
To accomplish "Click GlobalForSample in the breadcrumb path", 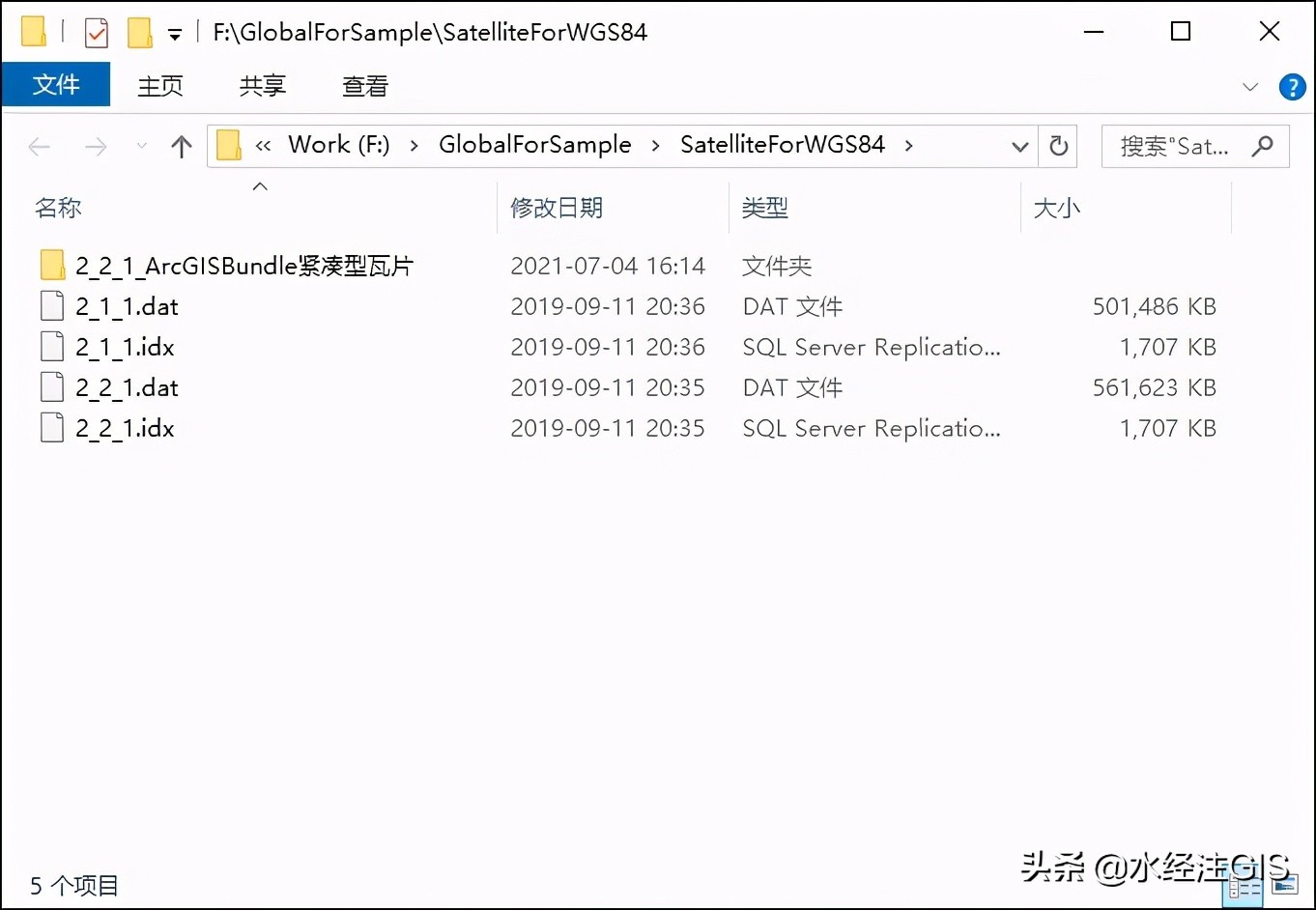I will (535, 145).
